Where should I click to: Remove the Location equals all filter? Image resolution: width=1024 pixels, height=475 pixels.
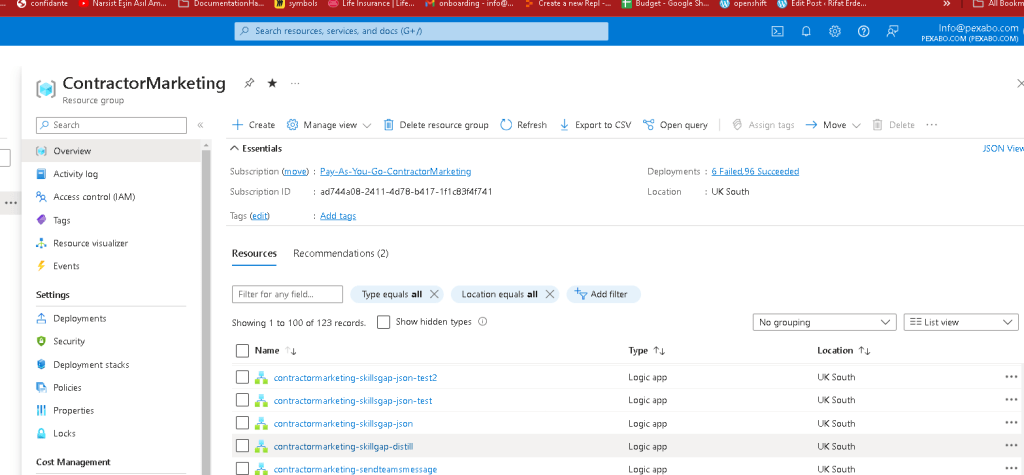pyautogui.click(x=549, y=294)
